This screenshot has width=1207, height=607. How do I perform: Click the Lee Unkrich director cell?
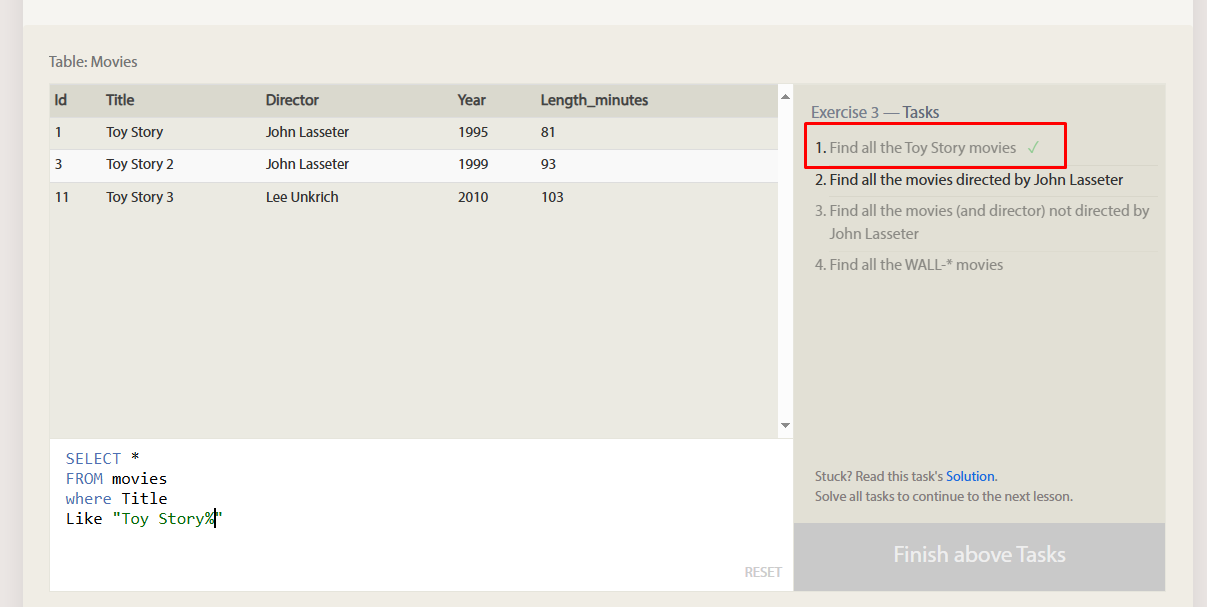302,197
